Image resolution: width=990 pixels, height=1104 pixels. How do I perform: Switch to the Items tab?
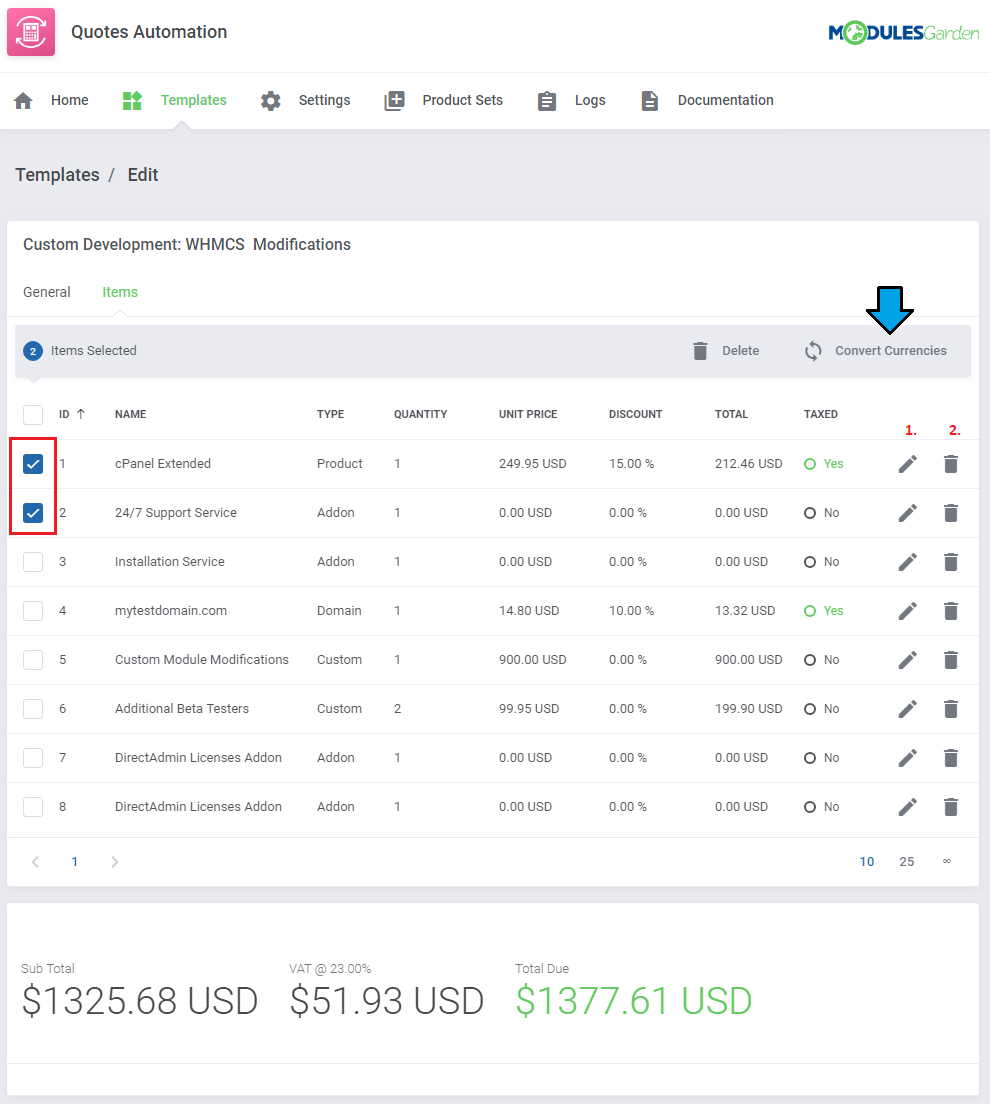(120, 292)
